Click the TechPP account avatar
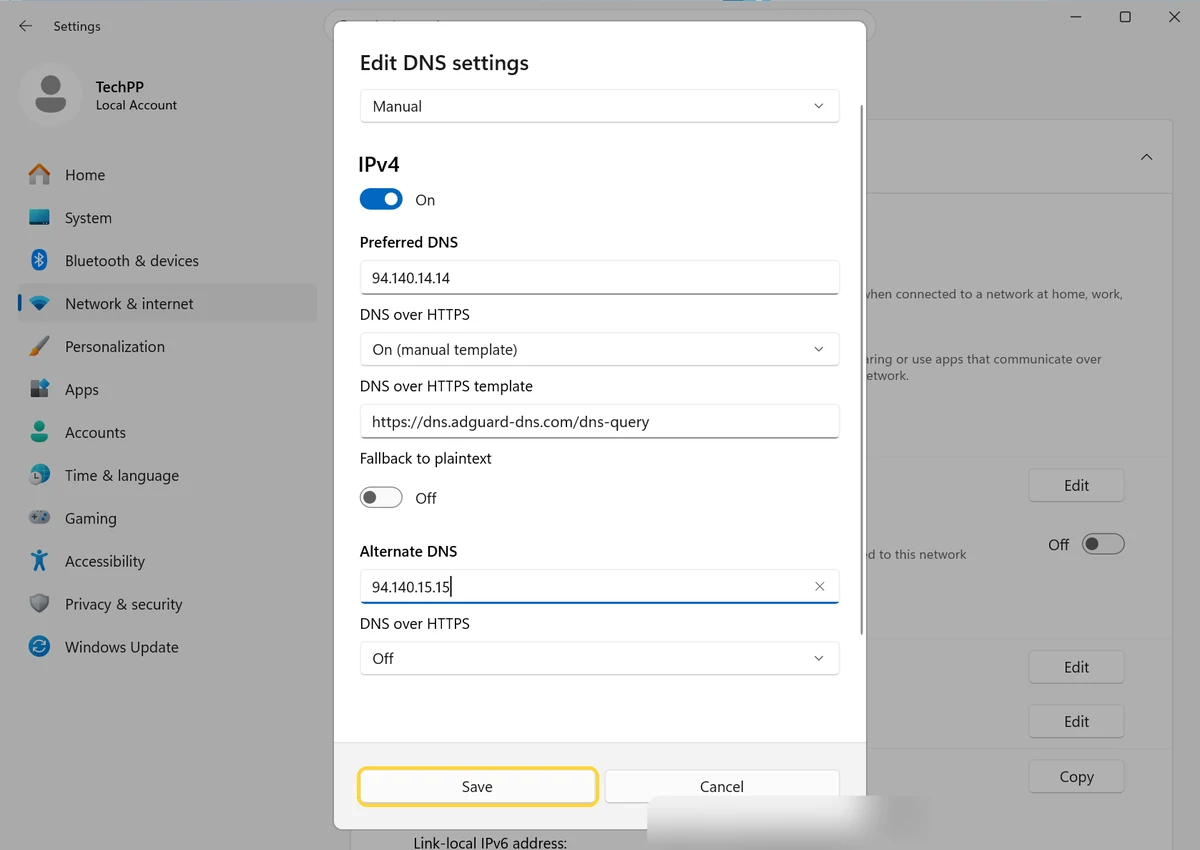The height and width of the screenshot is (850, 1200). tap(50, 95)
